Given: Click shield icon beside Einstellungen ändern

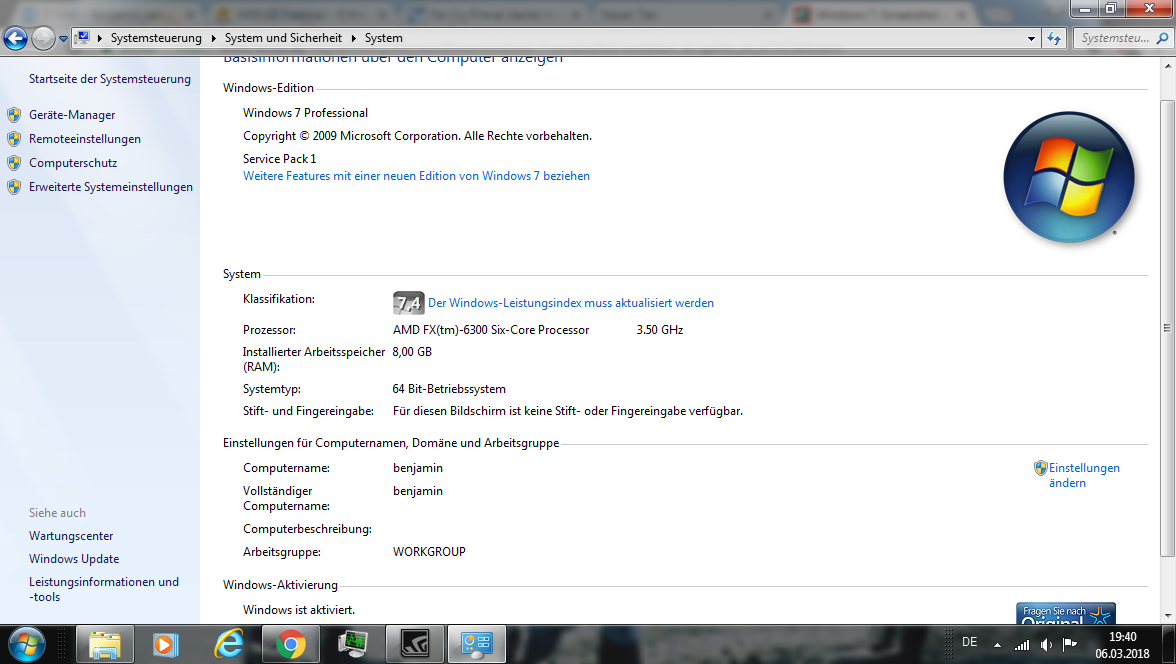Looking at the screenshot, I should 1040,468.
